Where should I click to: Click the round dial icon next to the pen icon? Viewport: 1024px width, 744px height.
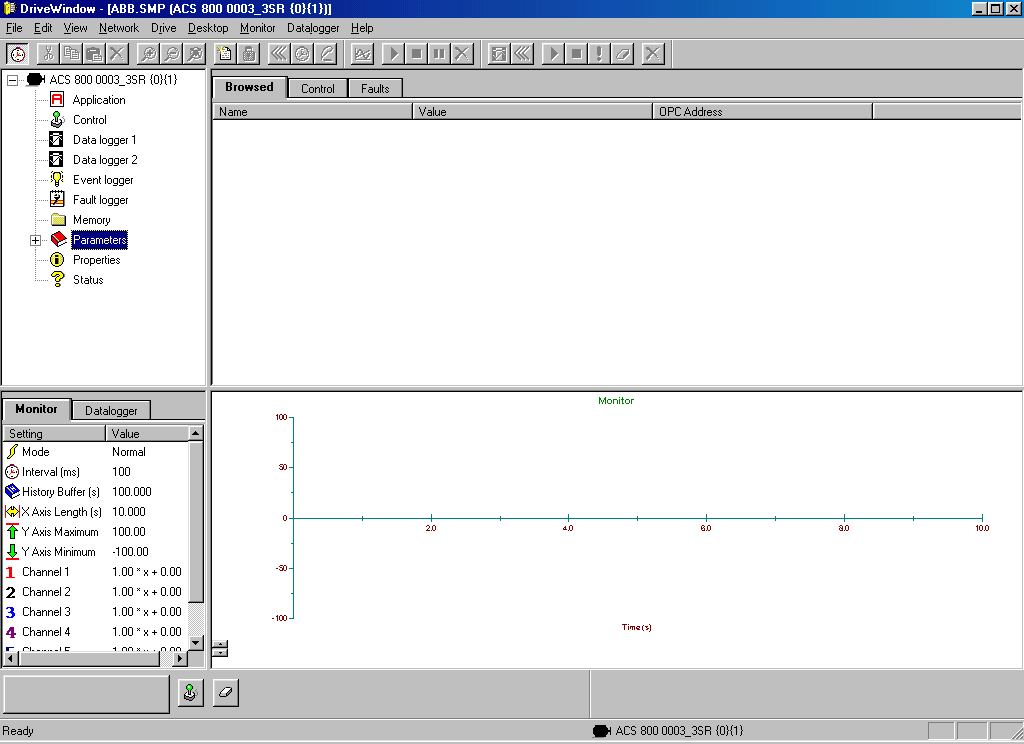[x=302, y=54]
